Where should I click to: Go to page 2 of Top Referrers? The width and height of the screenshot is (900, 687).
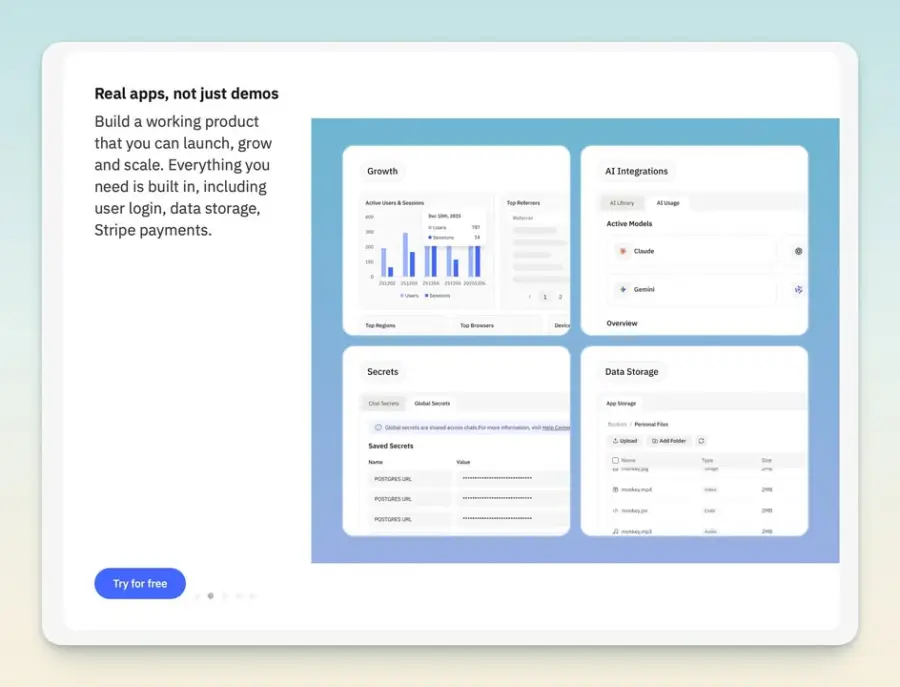(x=560, y=297)
